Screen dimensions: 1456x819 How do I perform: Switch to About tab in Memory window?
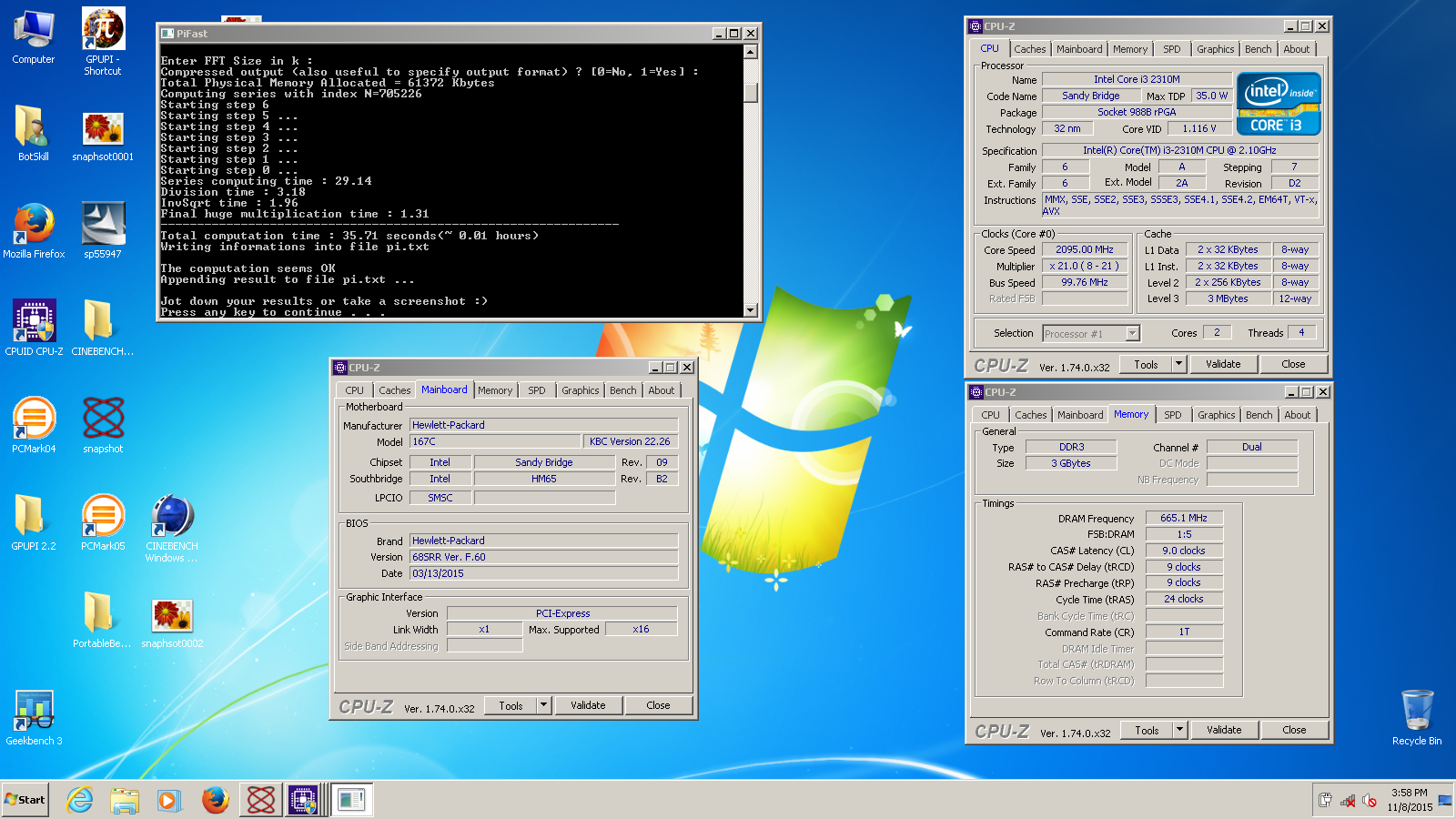point(1298,415)
